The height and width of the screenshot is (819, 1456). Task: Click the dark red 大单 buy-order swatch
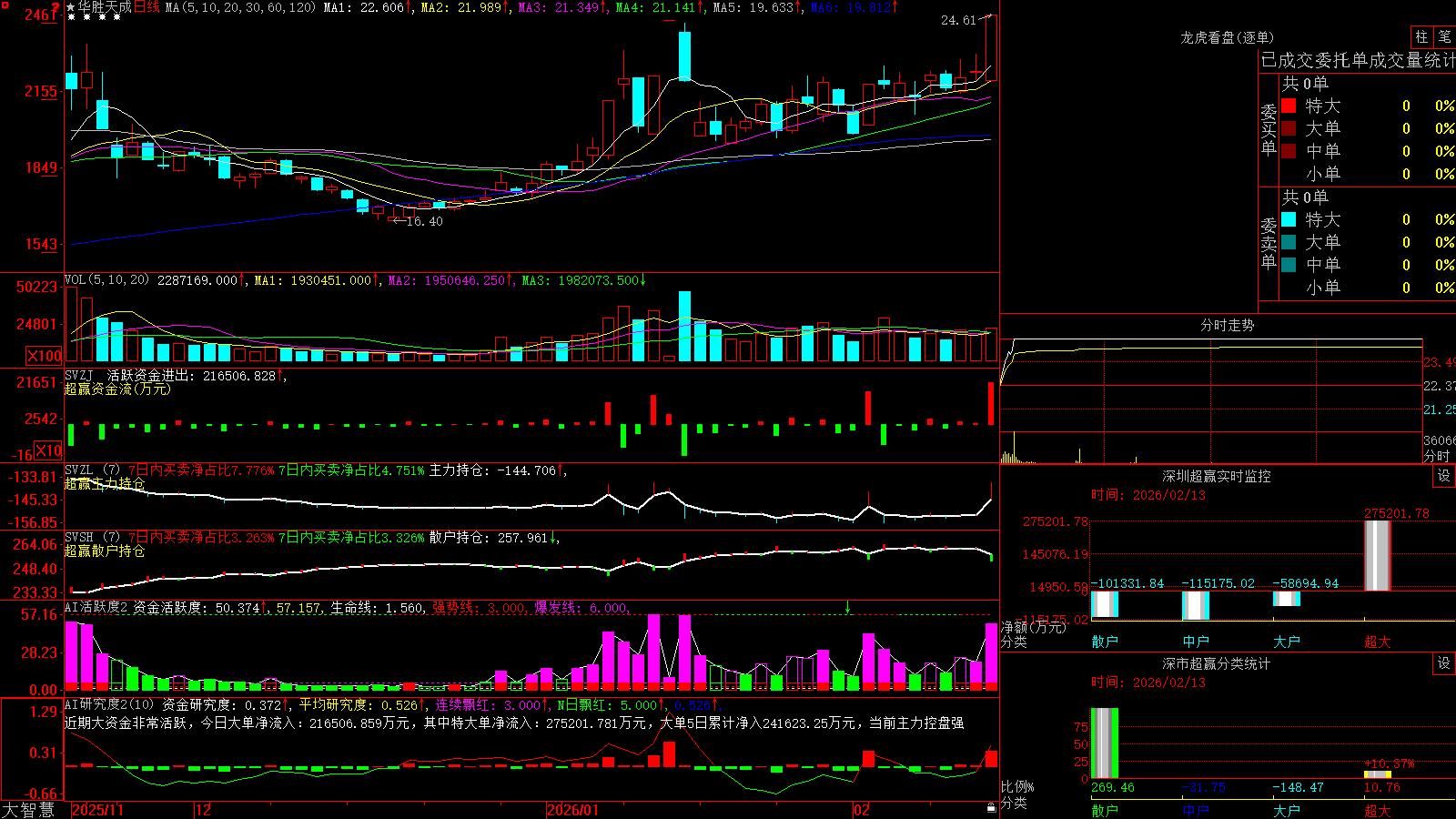1289,128
